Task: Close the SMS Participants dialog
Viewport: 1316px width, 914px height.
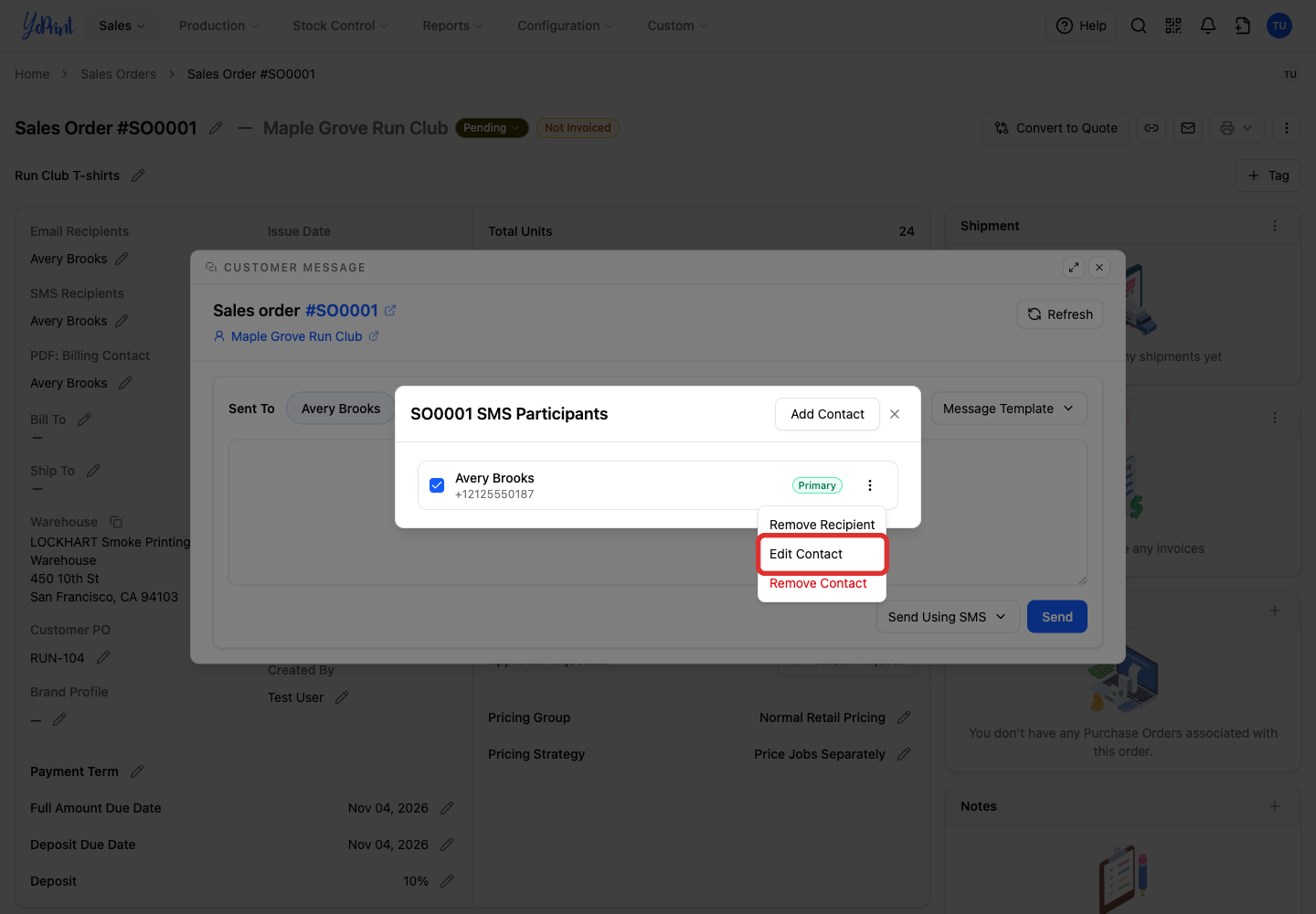Action: tap(895, 414)
